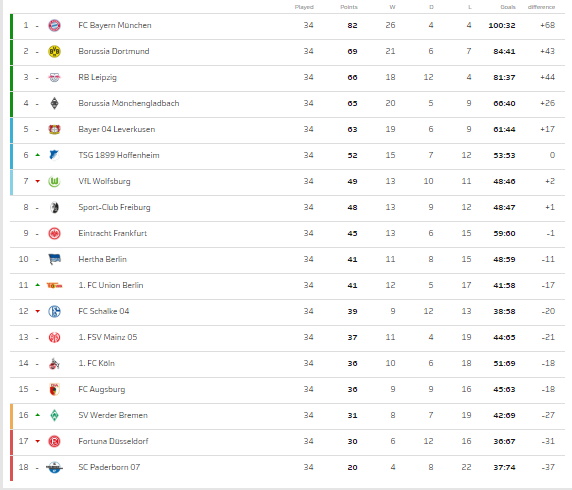Click Bayer 04 Leverkusen's club badge
The image size is (572, 490).
pos(54,130)
